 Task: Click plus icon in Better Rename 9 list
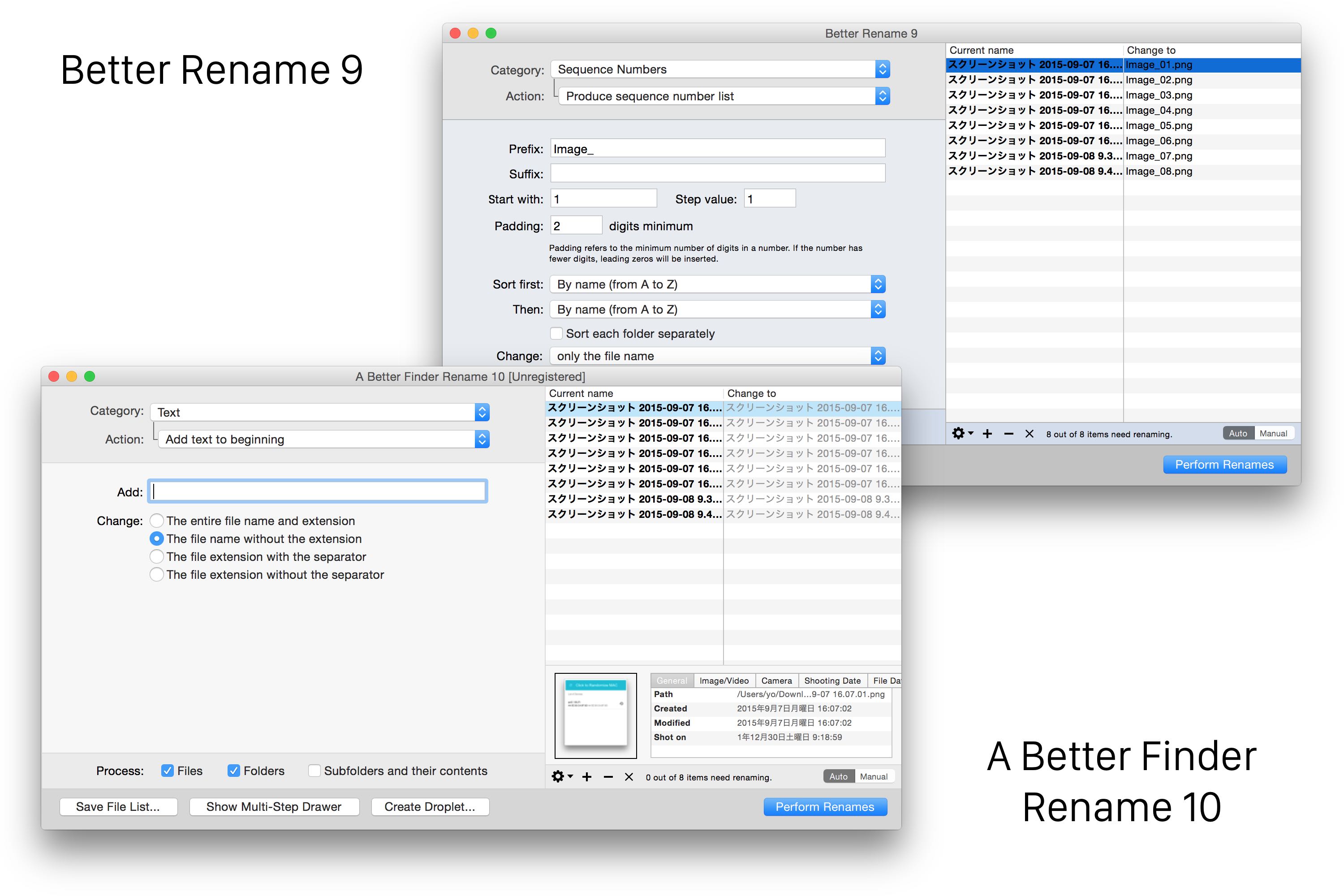[987, 434]
